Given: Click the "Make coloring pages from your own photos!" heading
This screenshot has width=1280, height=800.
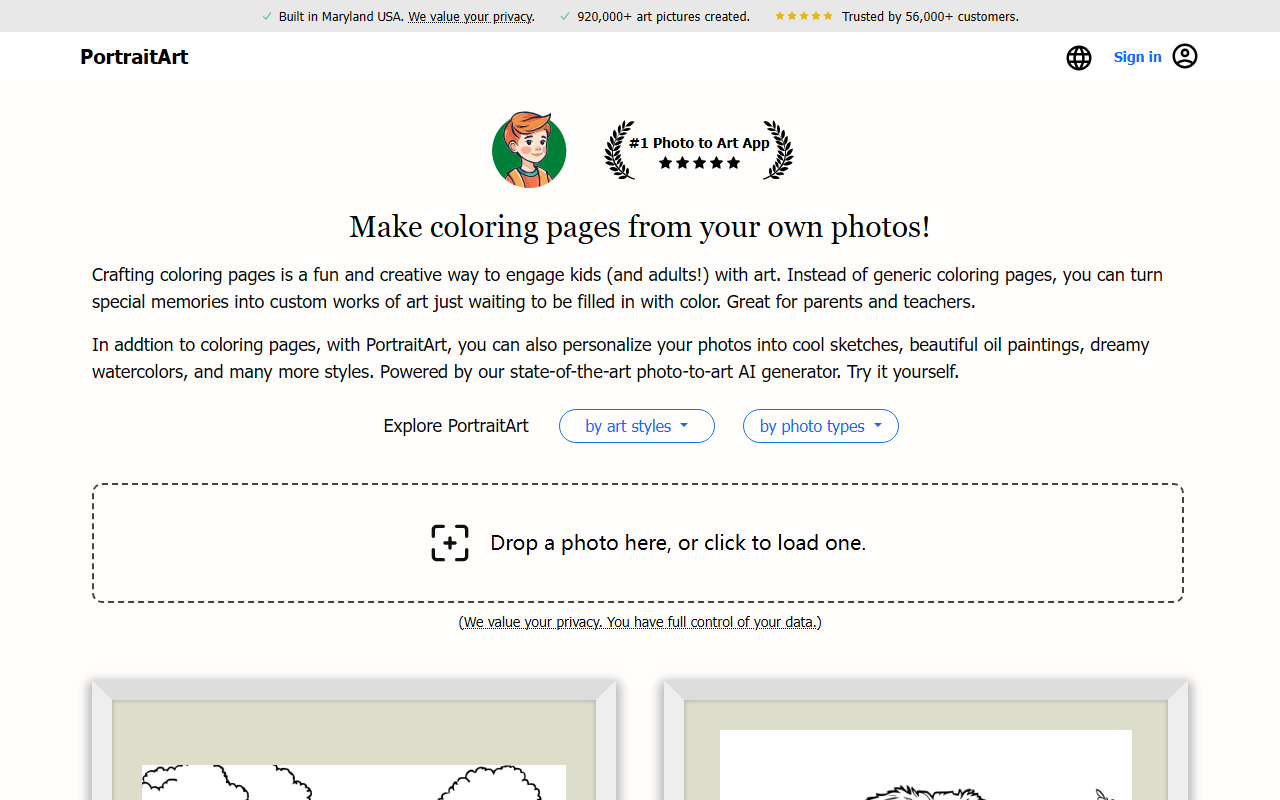Looking at the screenshot, I should click(x=640, y=227).
